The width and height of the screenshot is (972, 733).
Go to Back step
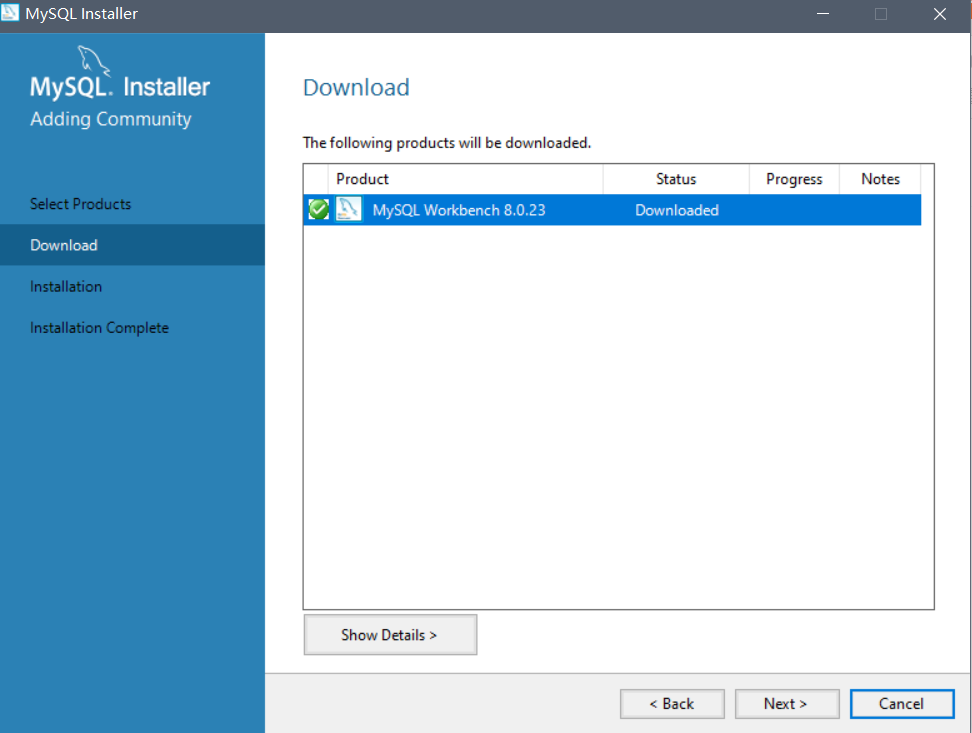(x=672, y=704)
